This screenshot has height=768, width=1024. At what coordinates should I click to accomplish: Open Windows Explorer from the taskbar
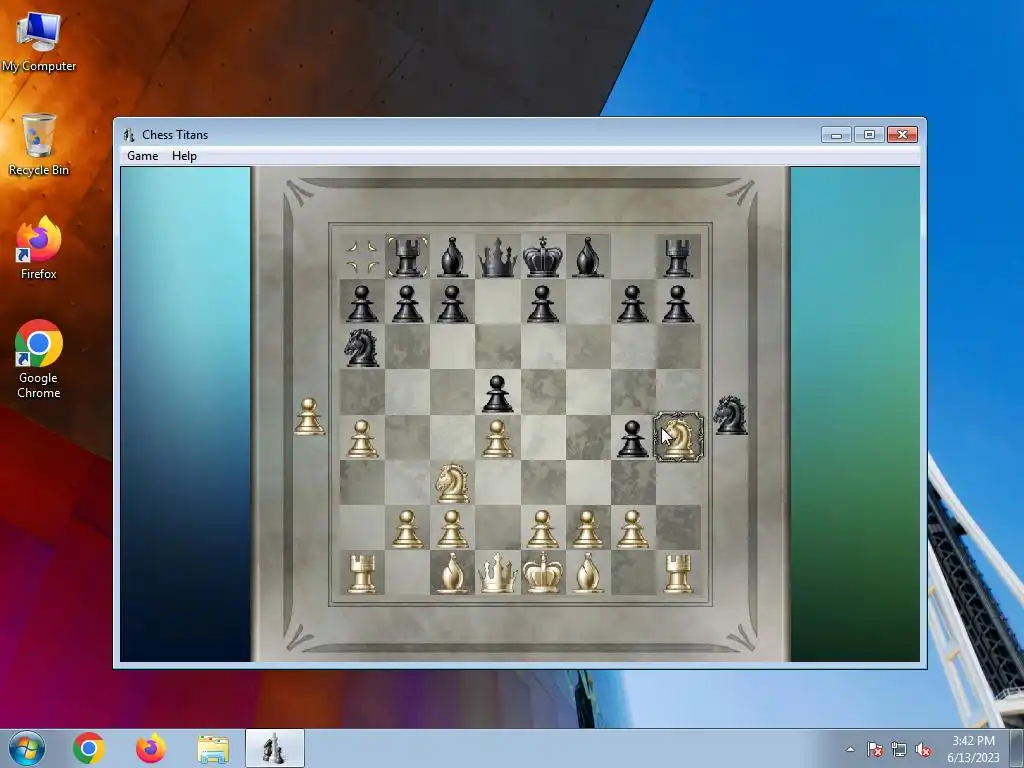[213, 749]
